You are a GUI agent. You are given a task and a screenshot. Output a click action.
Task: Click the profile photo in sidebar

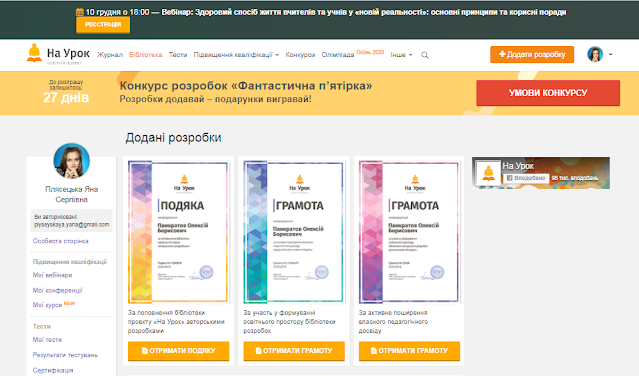(x=72, y=161)
